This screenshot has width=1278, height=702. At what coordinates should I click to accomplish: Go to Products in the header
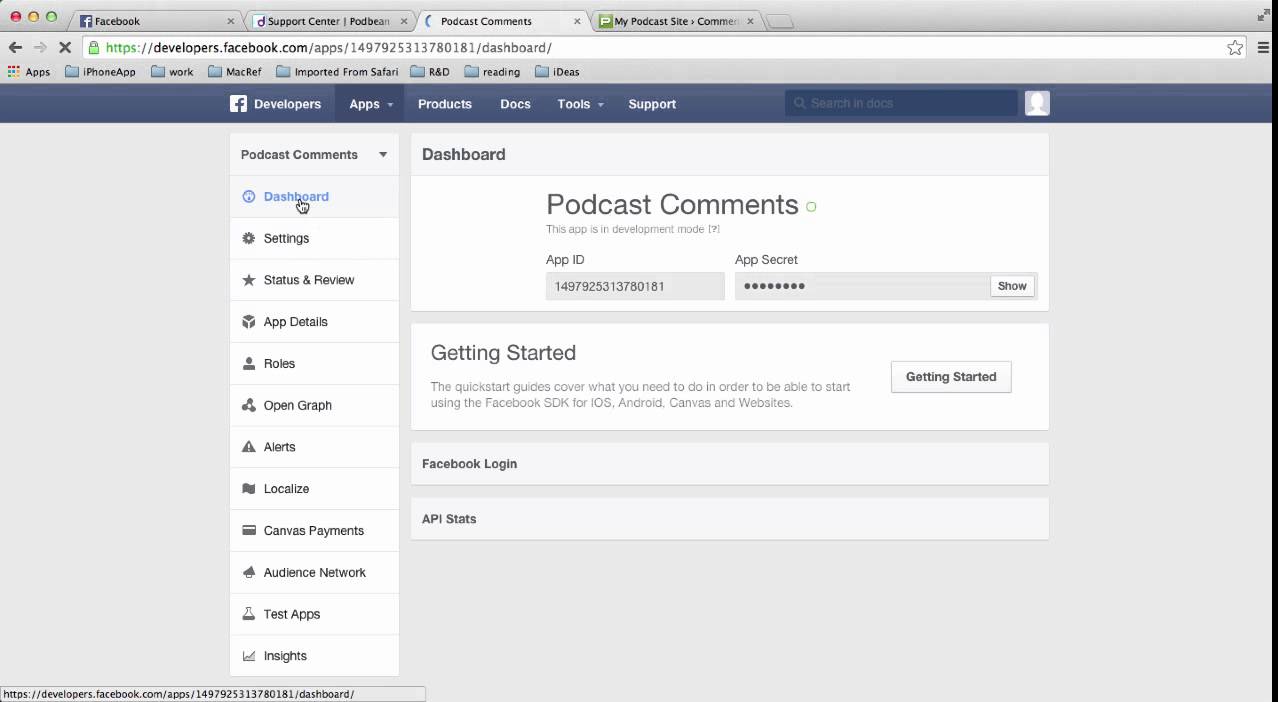(445, 104)
